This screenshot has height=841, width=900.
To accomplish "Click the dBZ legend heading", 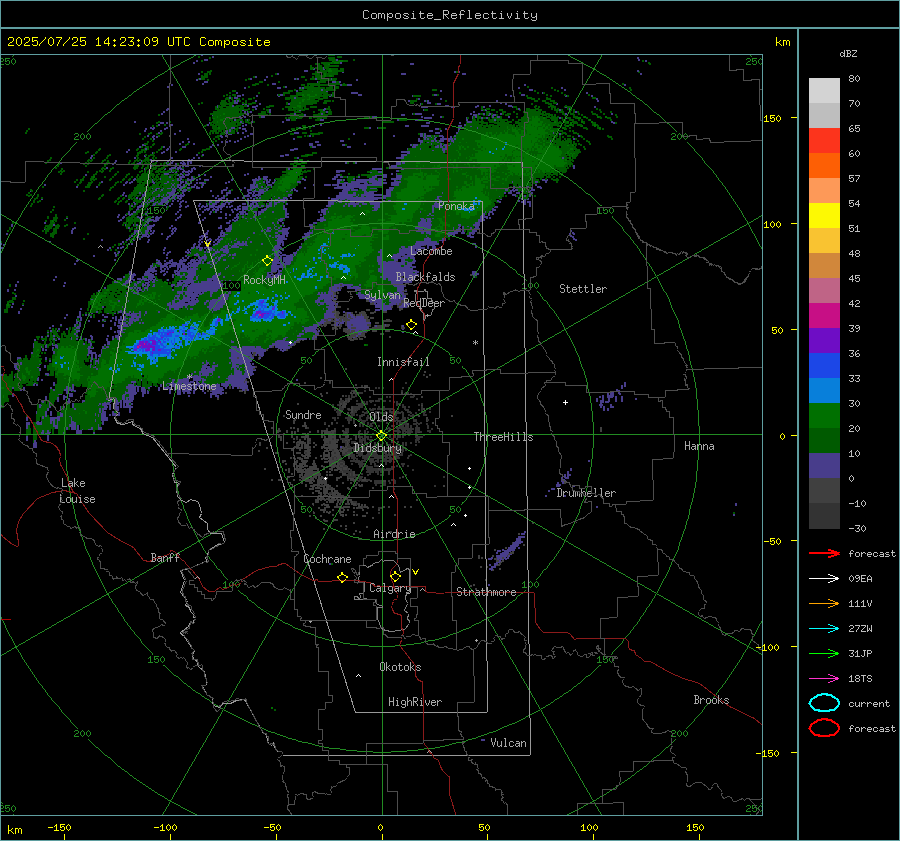I will pyautogui.click(x=848, y=54).
